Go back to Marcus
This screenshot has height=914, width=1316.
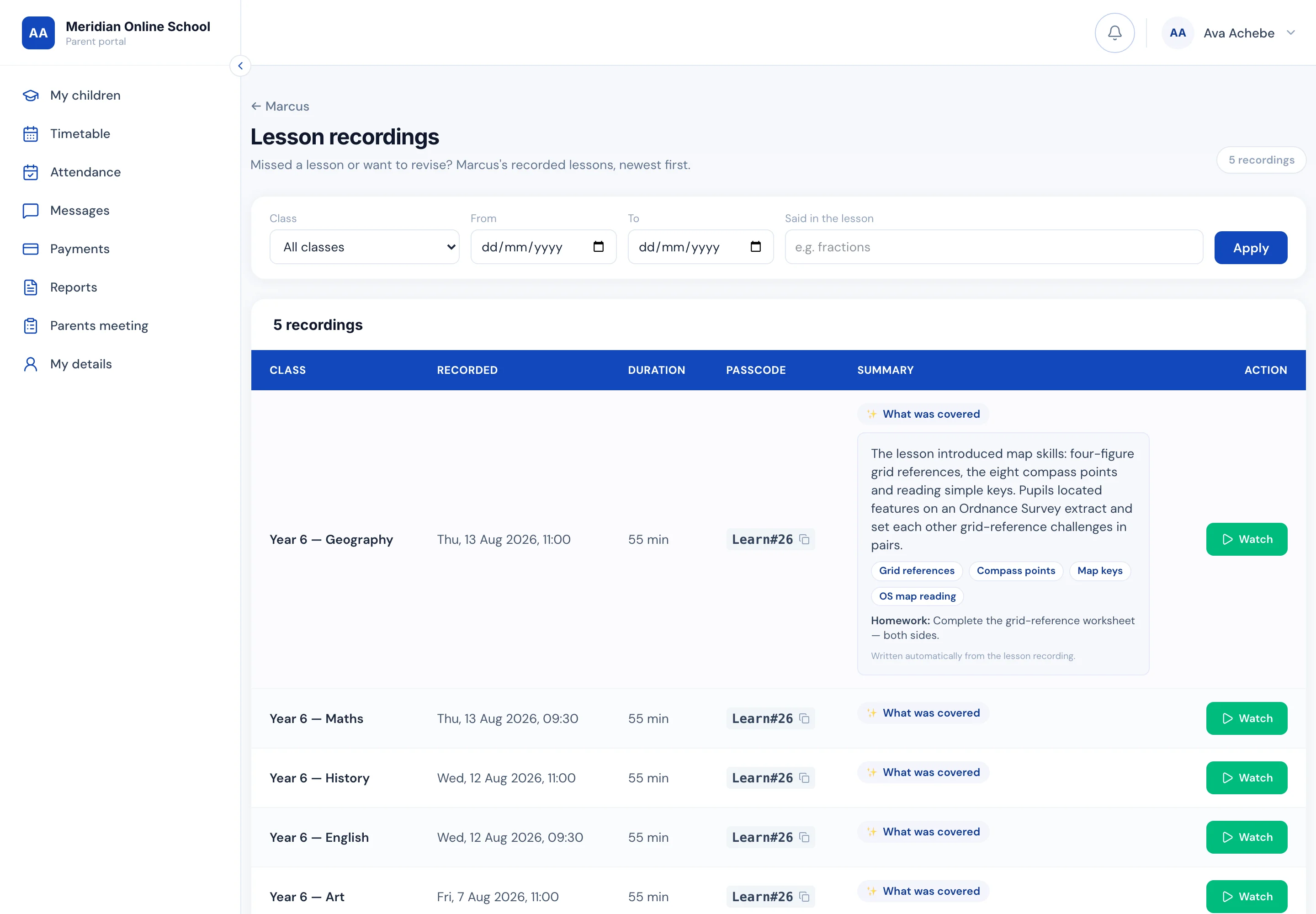280,106
